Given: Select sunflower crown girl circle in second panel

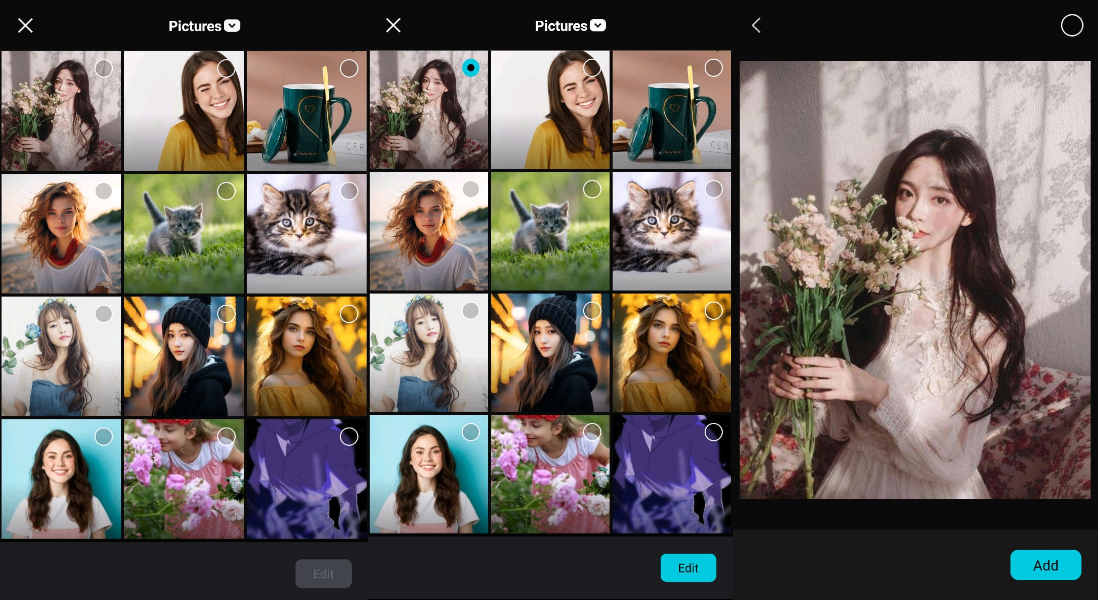Looking at the screenshot, I should pyautogui.click(x=713, y=311).
